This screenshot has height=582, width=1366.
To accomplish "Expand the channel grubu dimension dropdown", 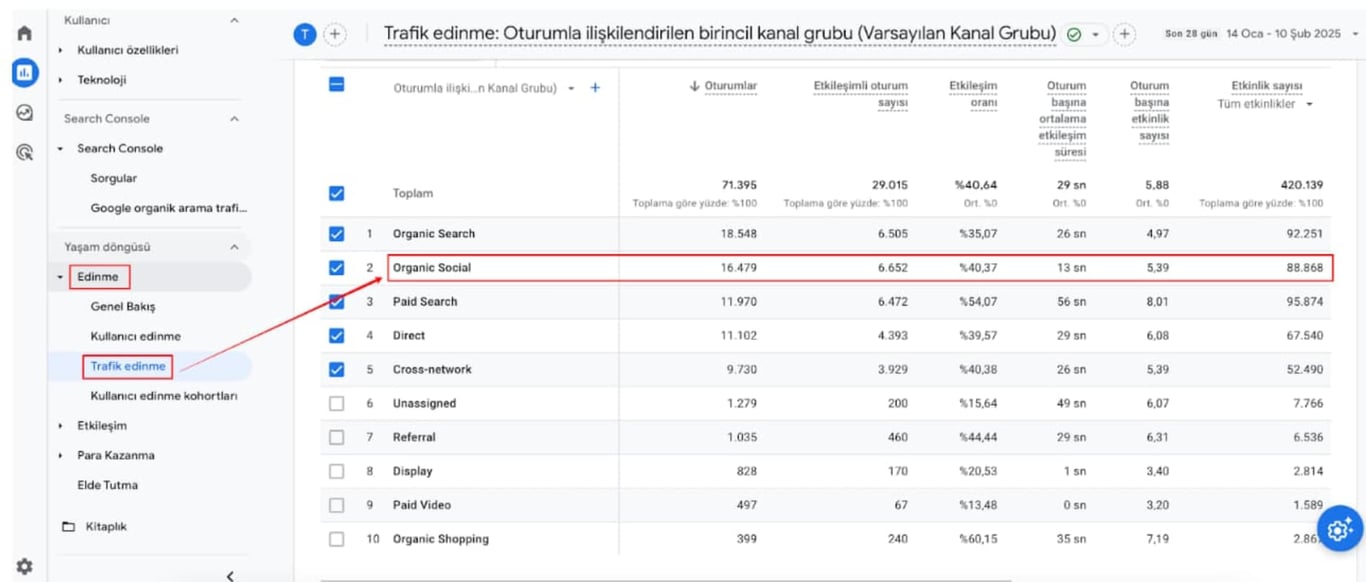I will [x=572, y=88].
